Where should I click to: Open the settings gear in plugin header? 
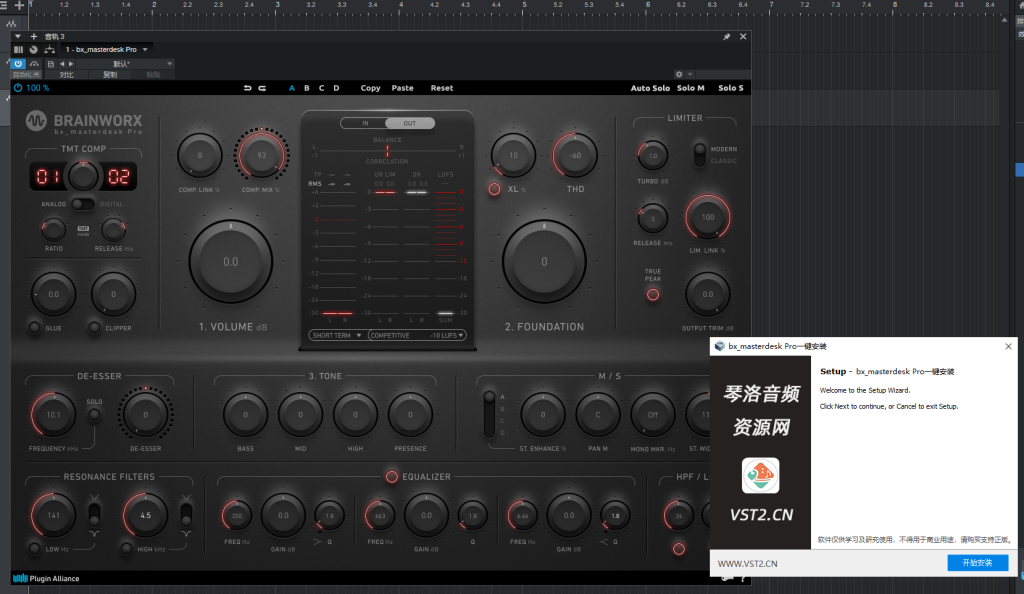click(679, 74)
